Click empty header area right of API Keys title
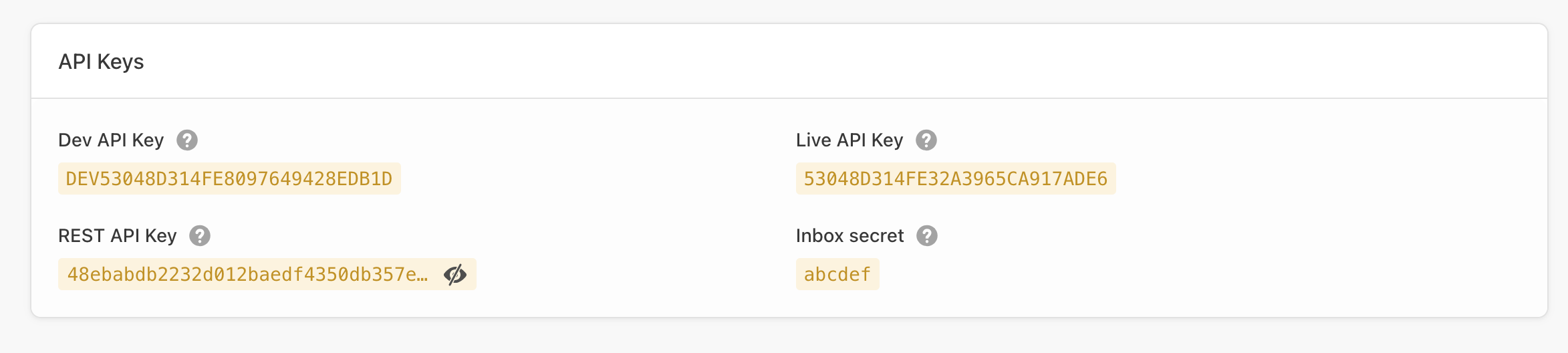Viewport: 1568px width, 353px height. point(802,62)
